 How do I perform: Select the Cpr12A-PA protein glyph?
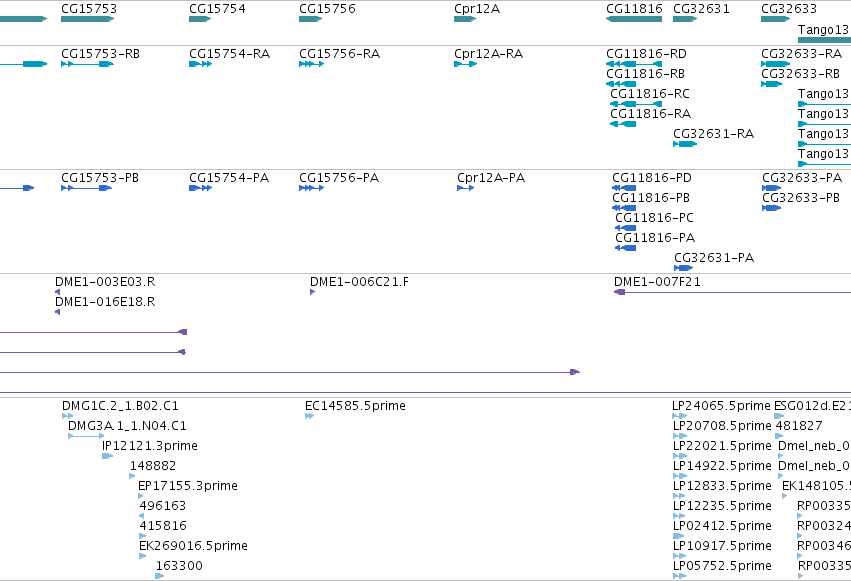(x=466, y=188)
